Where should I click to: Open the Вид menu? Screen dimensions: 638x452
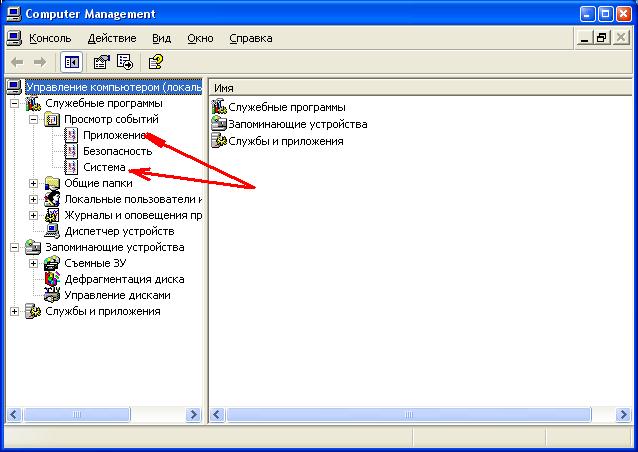tap(162, 38)
